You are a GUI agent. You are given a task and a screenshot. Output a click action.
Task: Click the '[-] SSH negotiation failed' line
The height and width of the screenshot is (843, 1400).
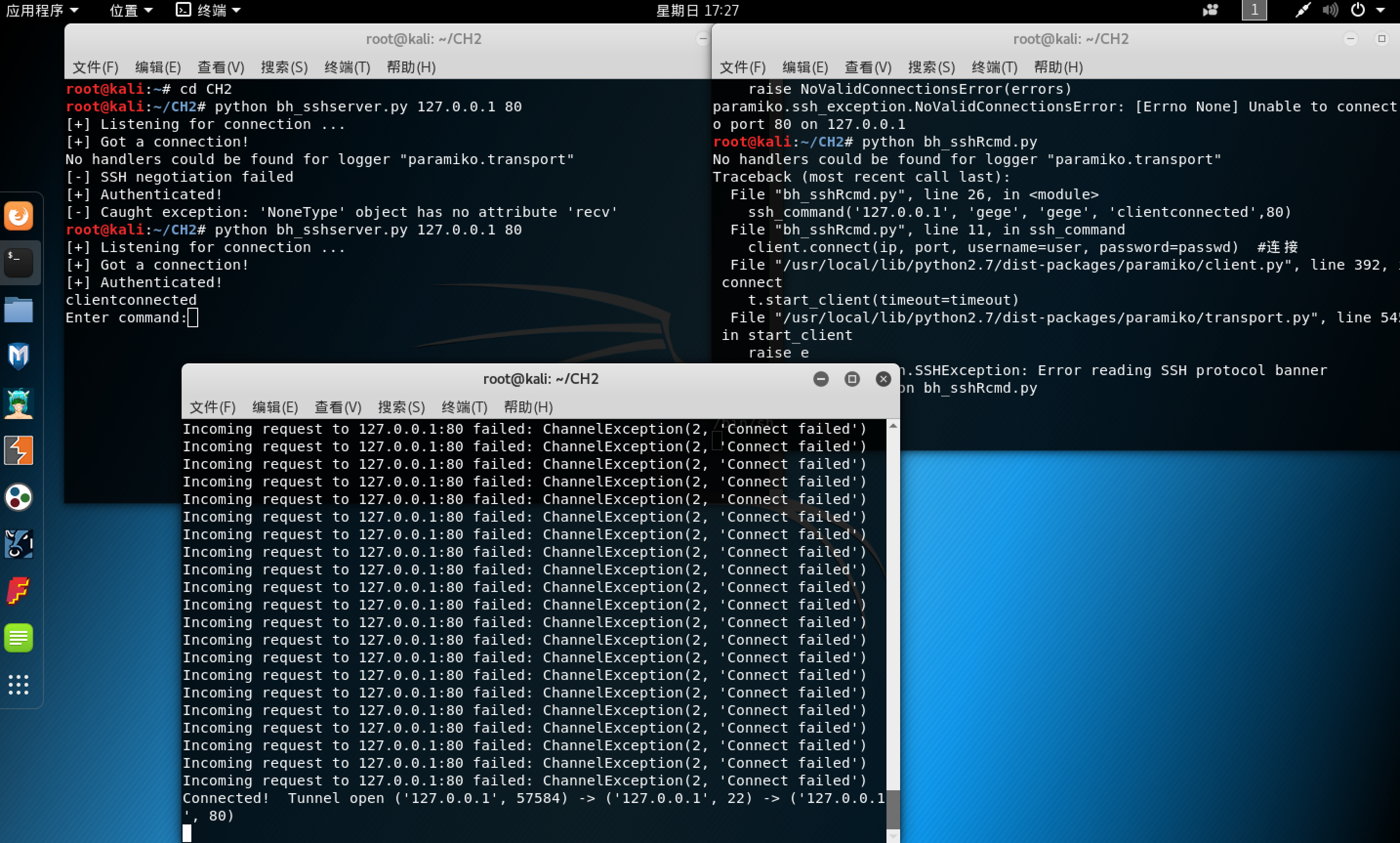click(180, 177)
